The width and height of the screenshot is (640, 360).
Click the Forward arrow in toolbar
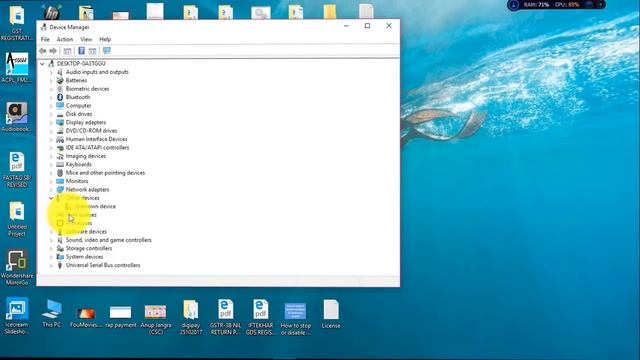click(x=53, y=51)
